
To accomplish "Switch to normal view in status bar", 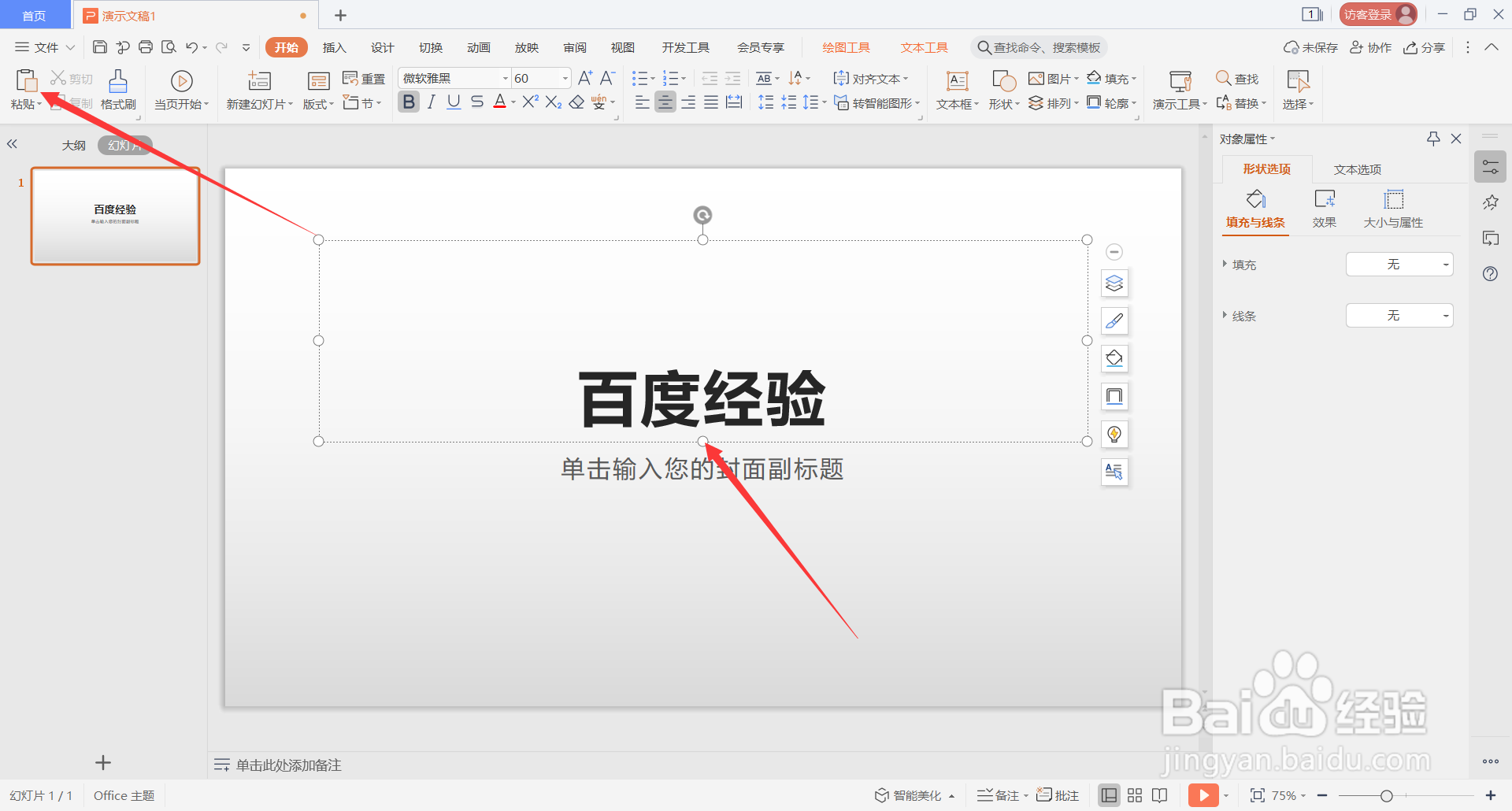I will [1109, 795].
